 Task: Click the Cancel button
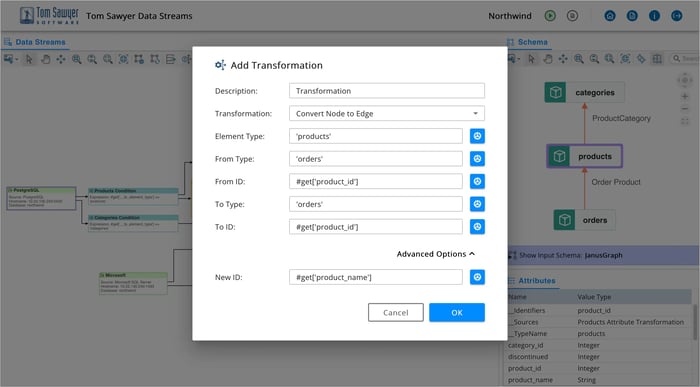click(x=396, y=312)
